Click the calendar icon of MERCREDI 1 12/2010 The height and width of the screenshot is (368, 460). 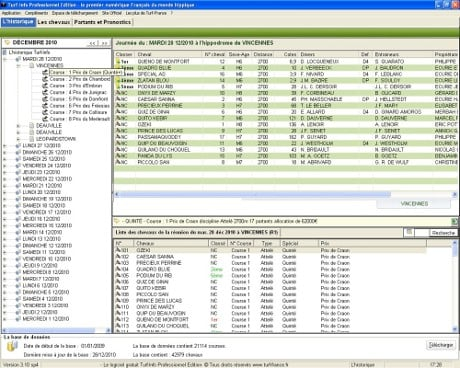coord(18,319)
